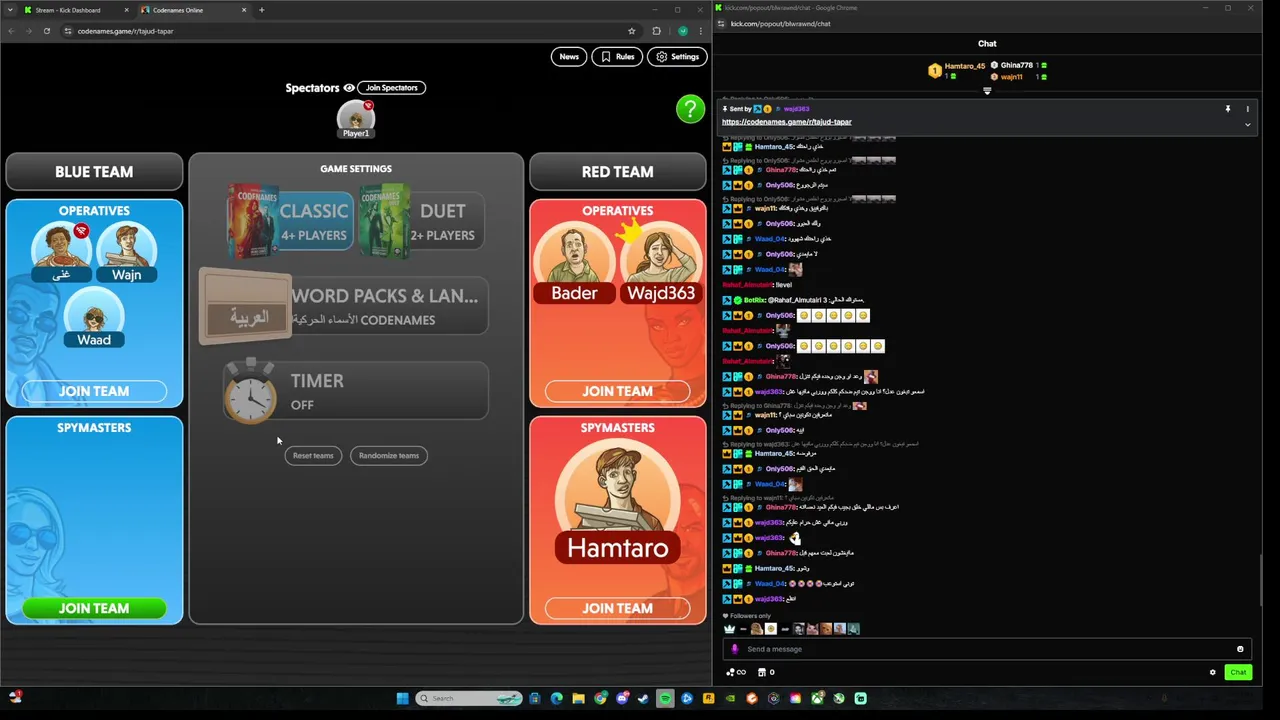Join Red Team as operative
1280x720 pixels.
(x=617, y=391)
